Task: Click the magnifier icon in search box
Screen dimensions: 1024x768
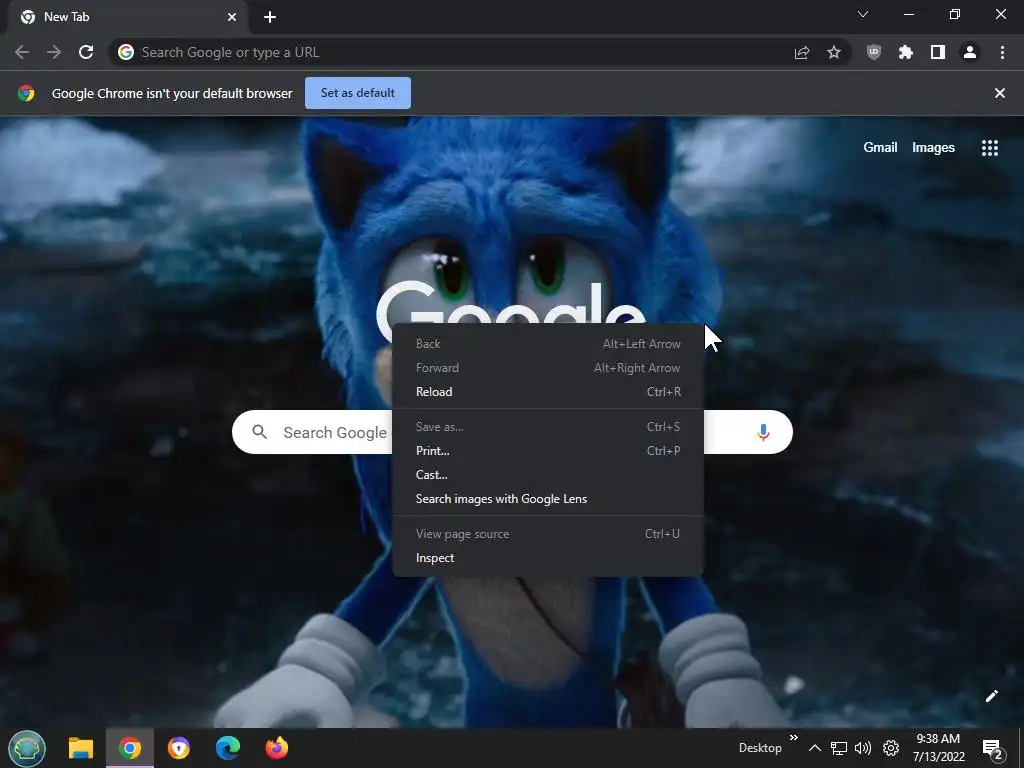Action: (x=259, y=432)
